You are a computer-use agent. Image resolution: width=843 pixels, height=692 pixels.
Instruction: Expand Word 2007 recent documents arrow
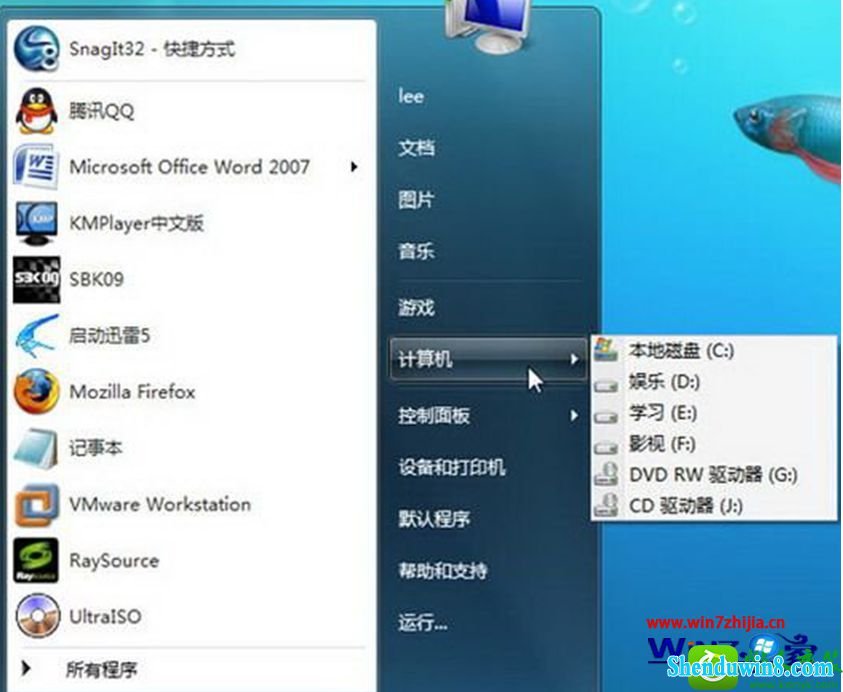coord(354,167)
